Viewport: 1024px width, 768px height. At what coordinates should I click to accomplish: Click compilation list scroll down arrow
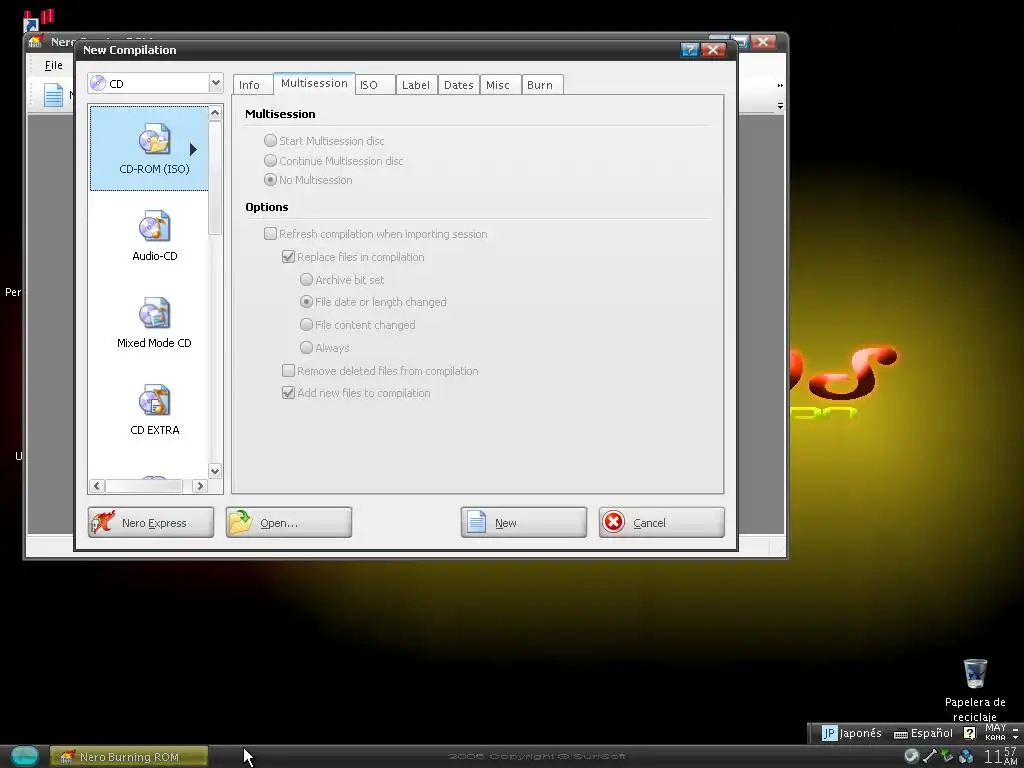[x=215, y=471]
